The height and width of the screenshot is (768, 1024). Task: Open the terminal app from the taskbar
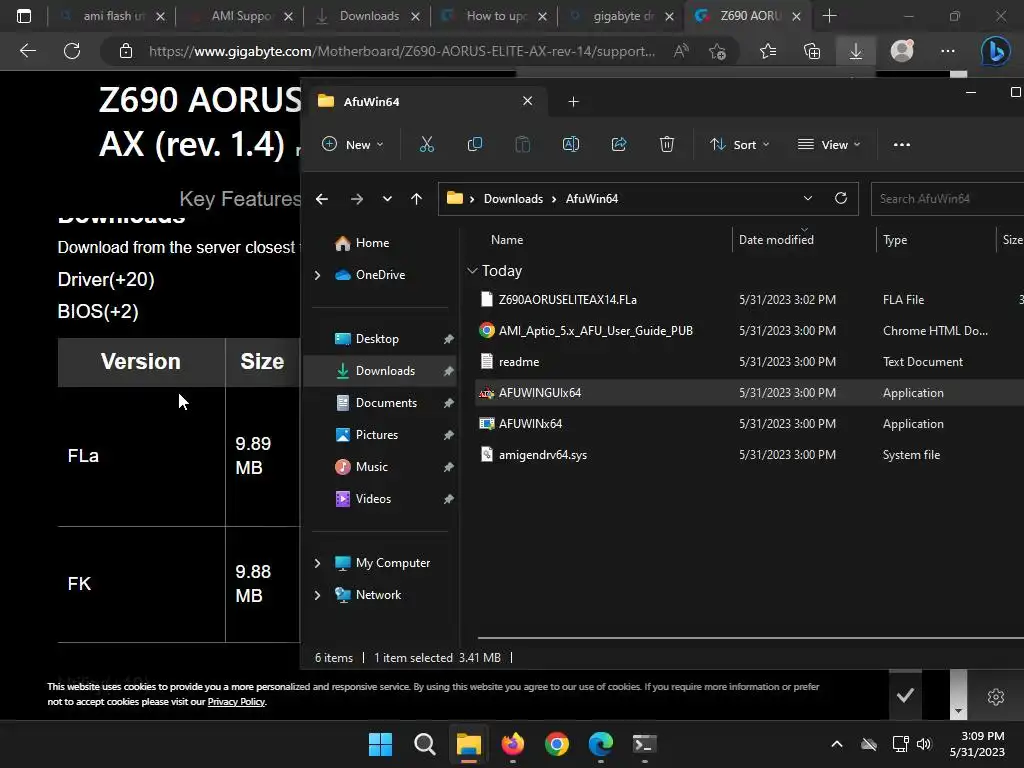(645, 744)
